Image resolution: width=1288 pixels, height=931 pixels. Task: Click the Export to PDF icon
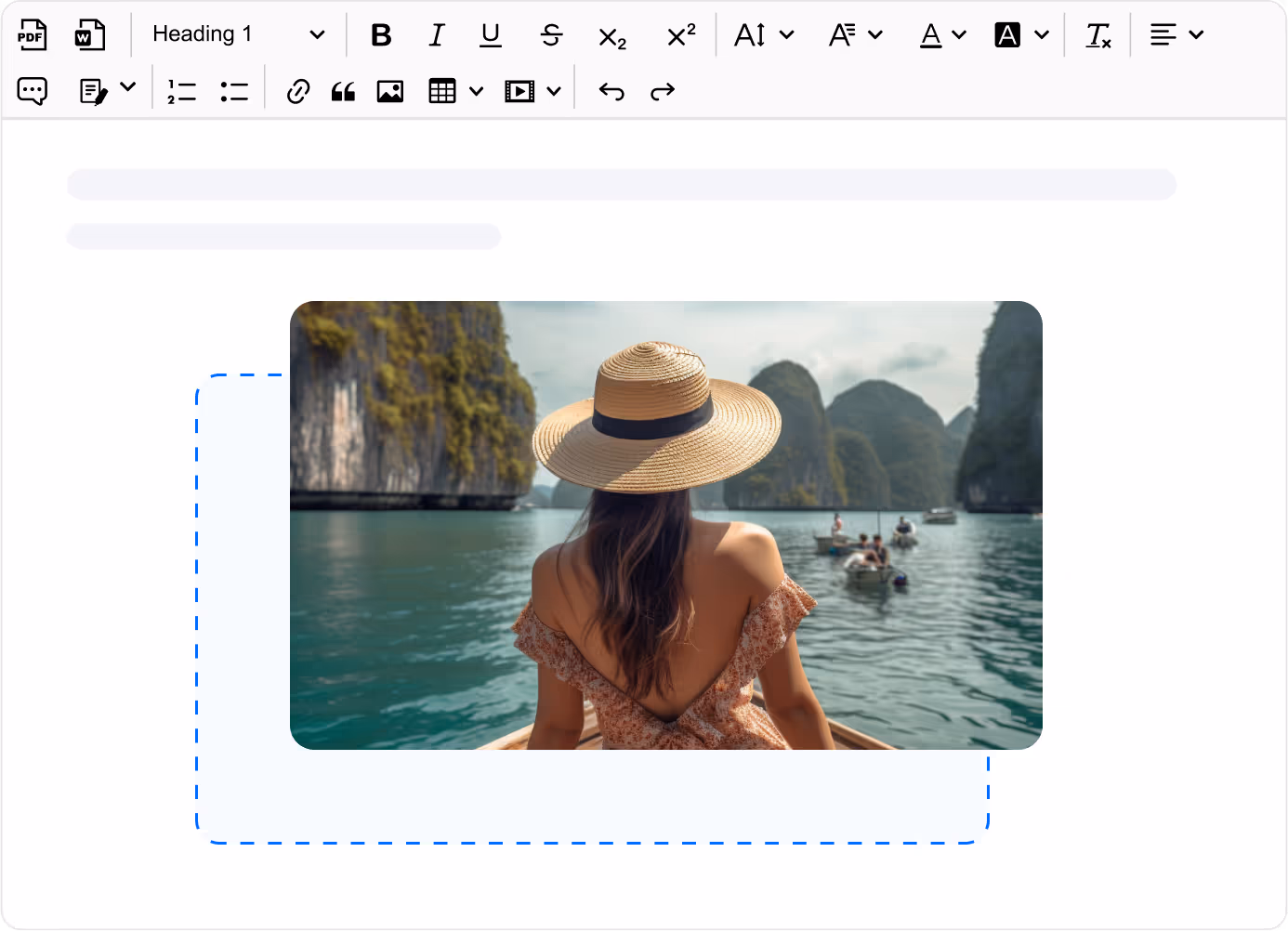pos(33,35)
